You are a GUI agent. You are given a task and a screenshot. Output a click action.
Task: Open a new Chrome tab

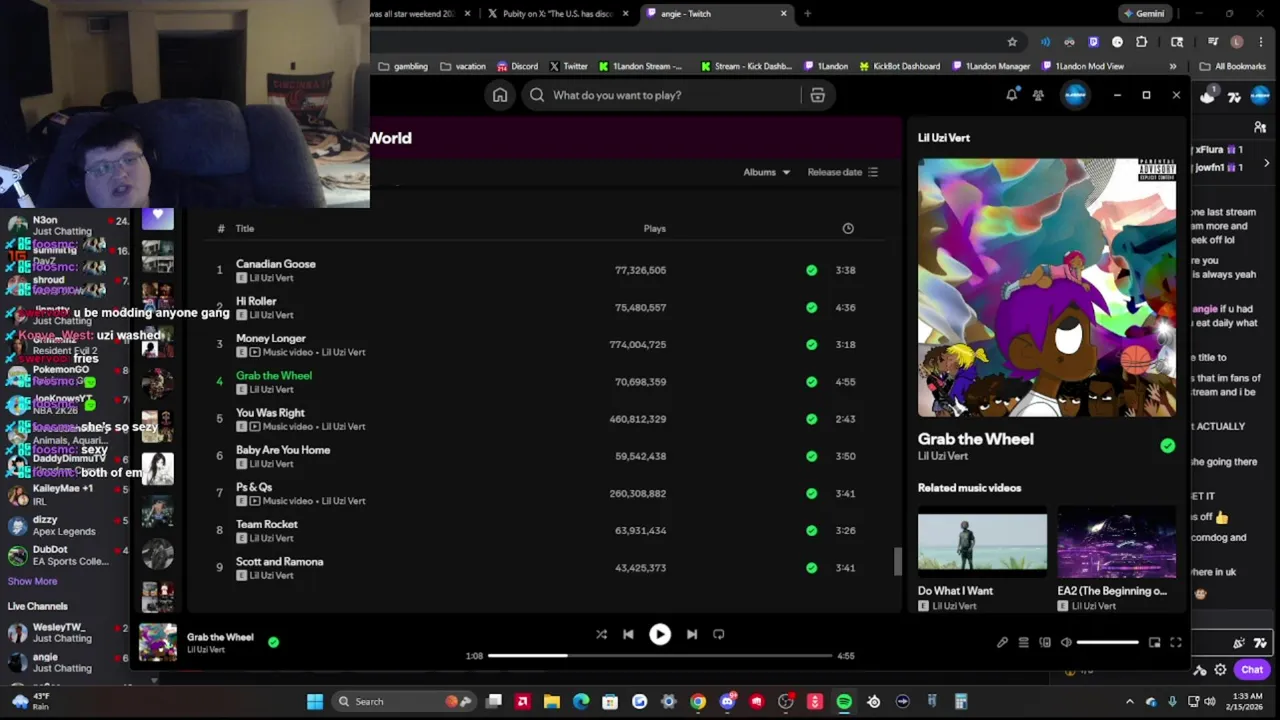coord(807,14)
